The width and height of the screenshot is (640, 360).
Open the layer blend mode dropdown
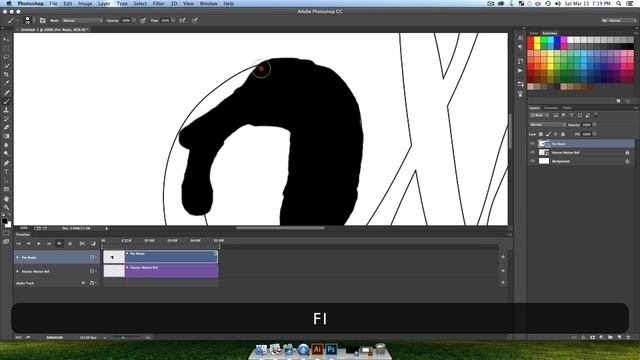tap(547, 124)
